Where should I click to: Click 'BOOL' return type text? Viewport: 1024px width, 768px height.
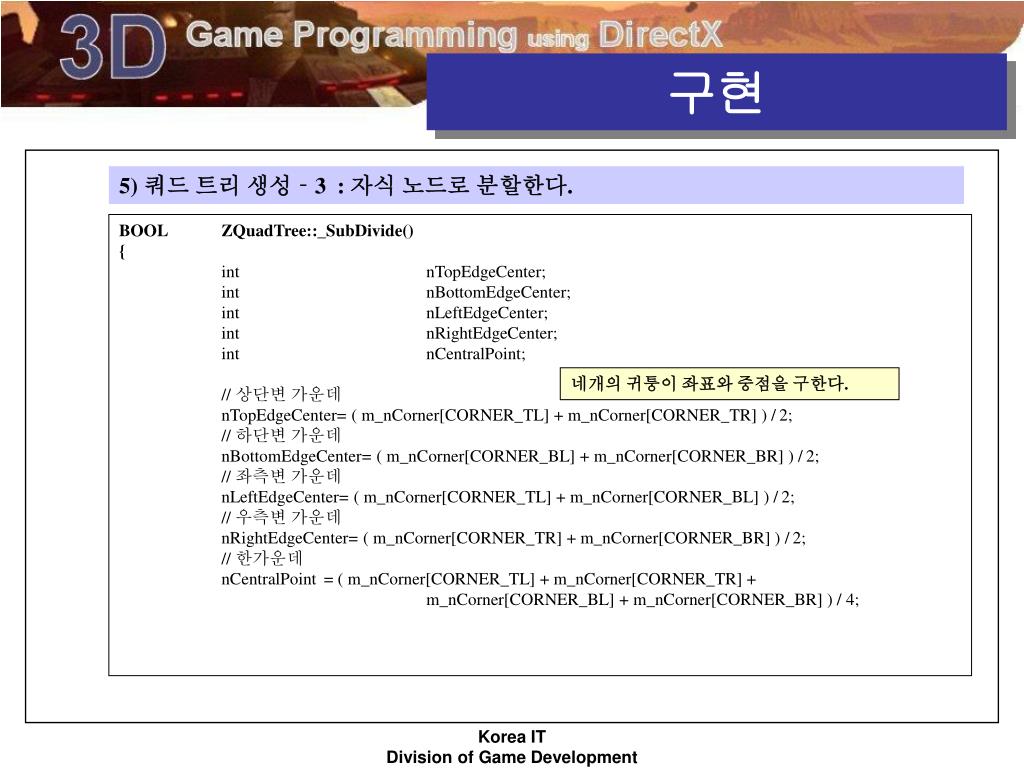pyautogui.click(x=143, y=231)
